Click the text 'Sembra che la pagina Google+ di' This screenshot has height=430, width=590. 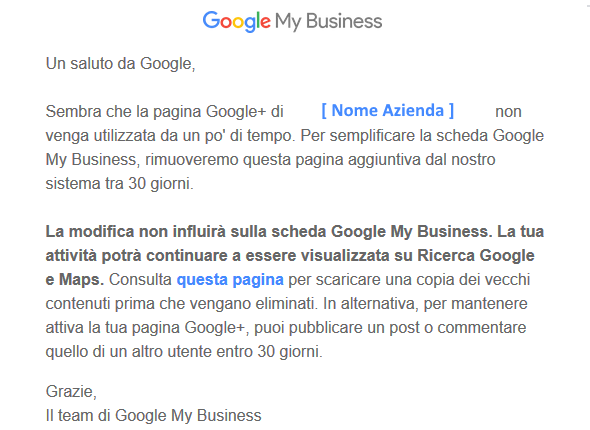pyautogui.click(x=164, y=112)
